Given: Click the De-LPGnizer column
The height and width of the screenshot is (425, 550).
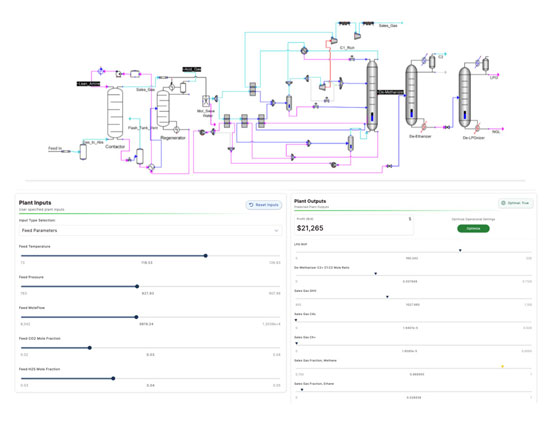Looking at the screenshot, I should coord(465,98).
